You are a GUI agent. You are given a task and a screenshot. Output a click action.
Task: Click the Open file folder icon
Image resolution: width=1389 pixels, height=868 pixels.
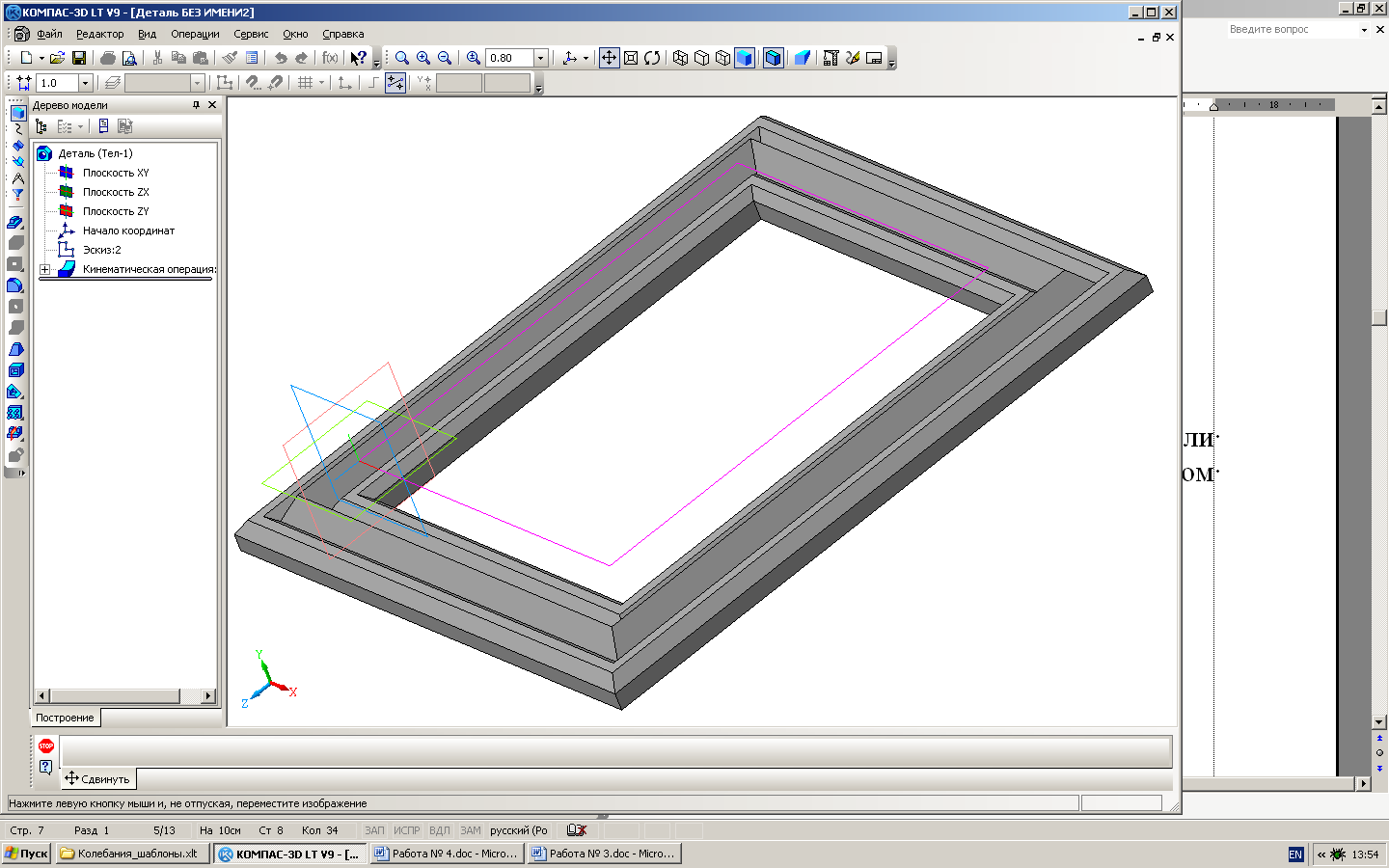57,58
